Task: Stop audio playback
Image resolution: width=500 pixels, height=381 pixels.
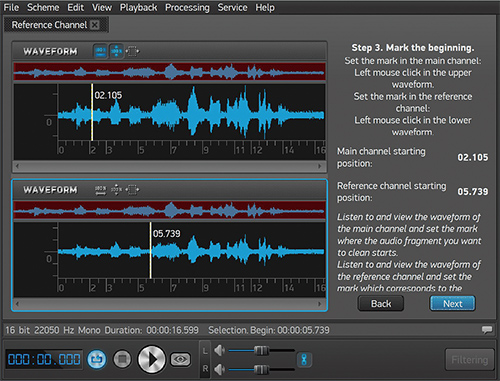Action: 122,359
